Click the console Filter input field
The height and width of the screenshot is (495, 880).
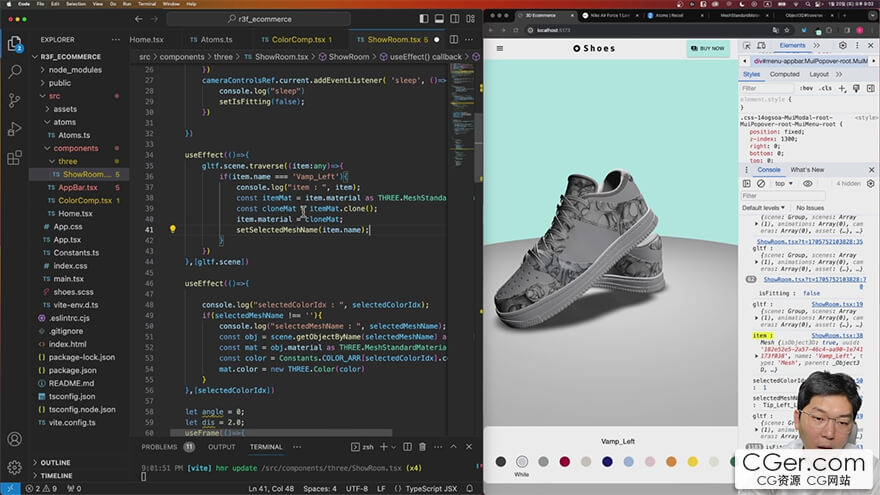click(783, 195)
